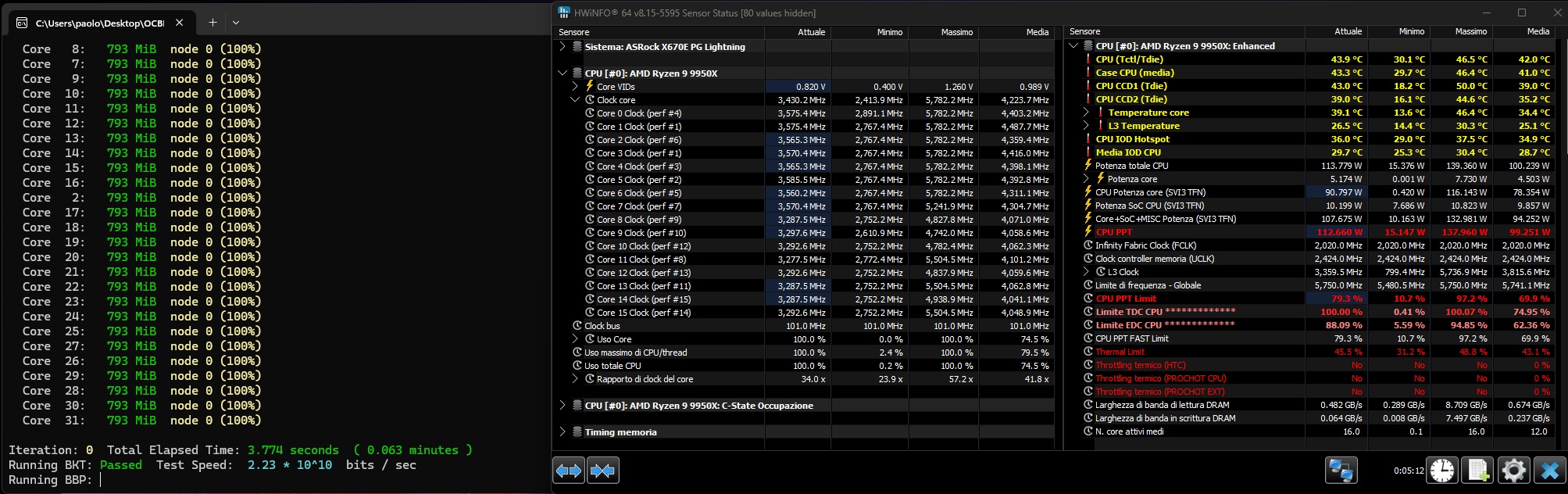The width and height of the screenshot is (1568, 494).
Task: Click the Sensore column header in left panel
Action: tap(659, 32)
